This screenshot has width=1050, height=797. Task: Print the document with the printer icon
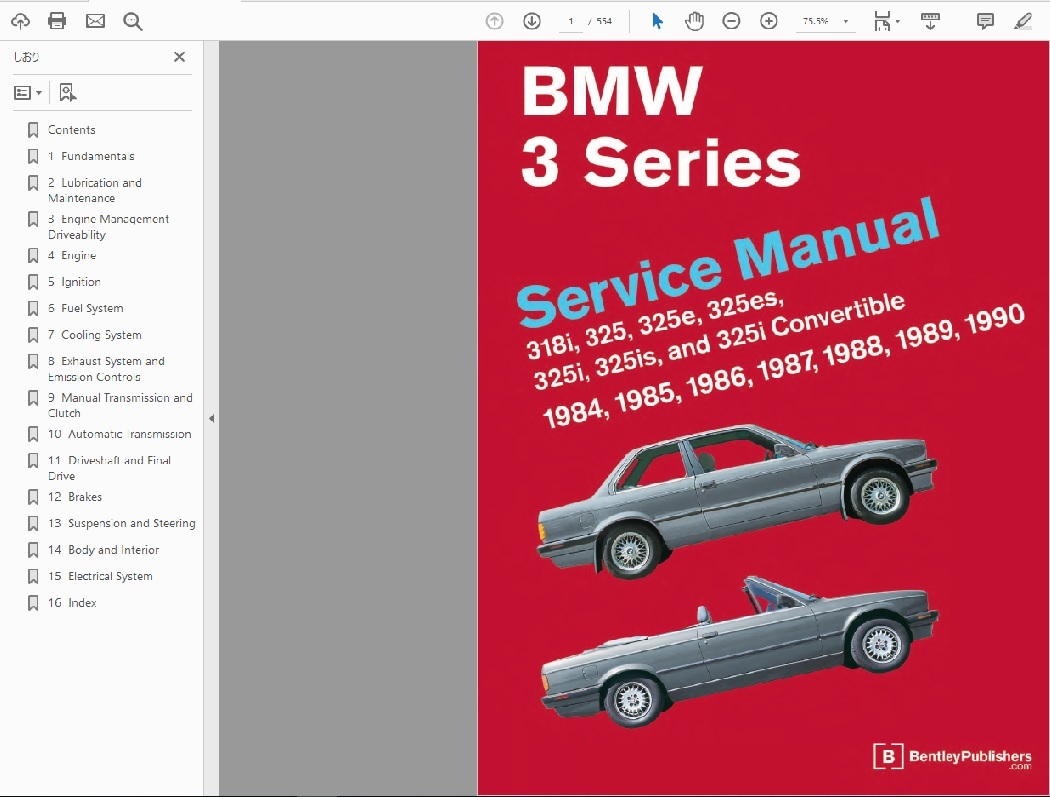pos(57,21)
